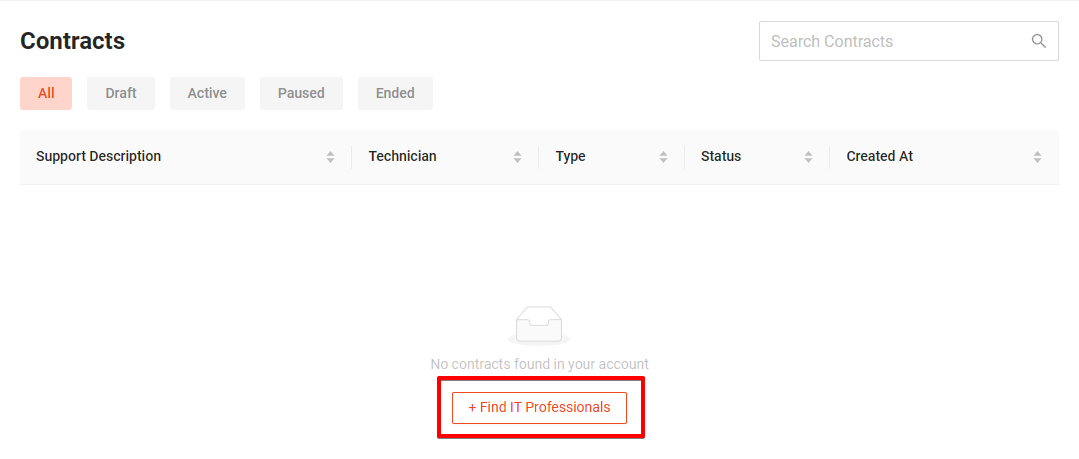This screenshot has width=1079, height=459.
Task: Click sort arrows beside Status column
Action: 809,157
